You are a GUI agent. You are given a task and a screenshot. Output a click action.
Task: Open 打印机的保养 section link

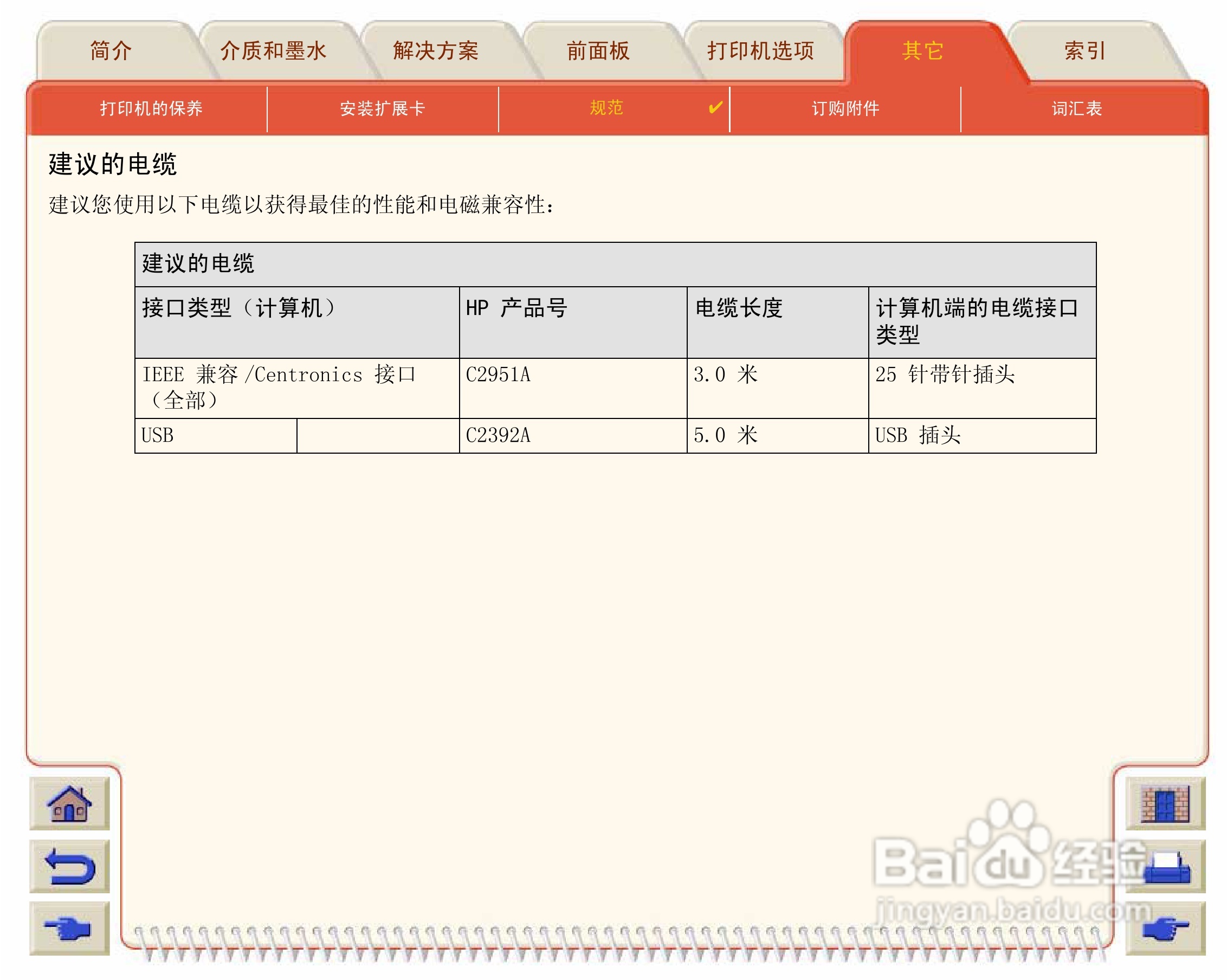(x=151, y=108)
